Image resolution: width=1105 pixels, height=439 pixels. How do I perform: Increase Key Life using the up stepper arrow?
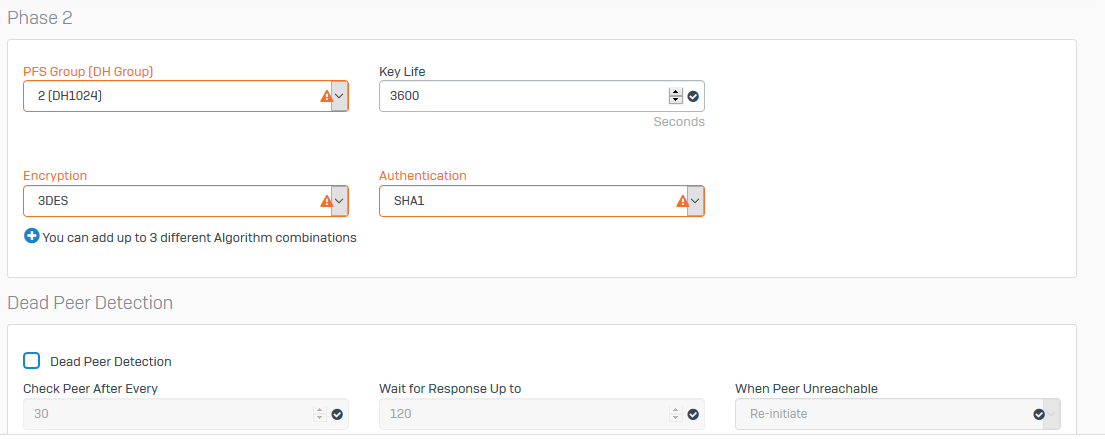pyautogui.click(x=676, y=92)
